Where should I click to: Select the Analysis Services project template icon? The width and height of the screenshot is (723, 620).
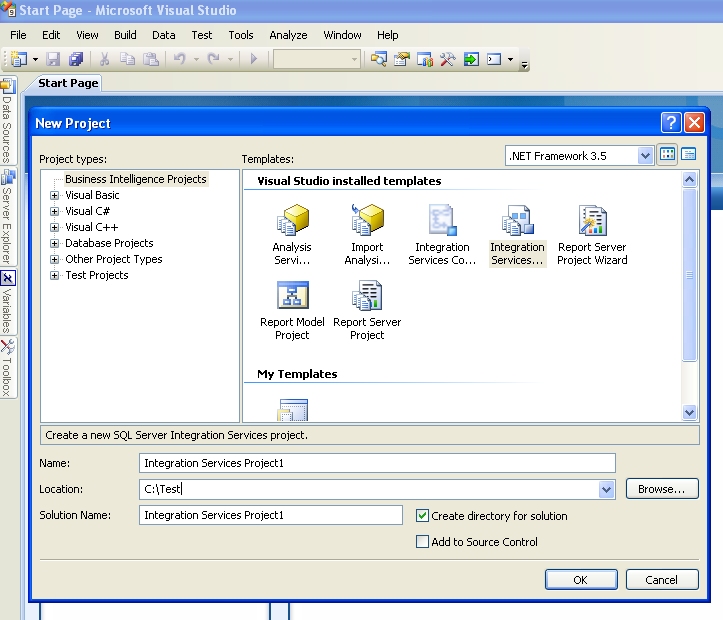[291, 220]
